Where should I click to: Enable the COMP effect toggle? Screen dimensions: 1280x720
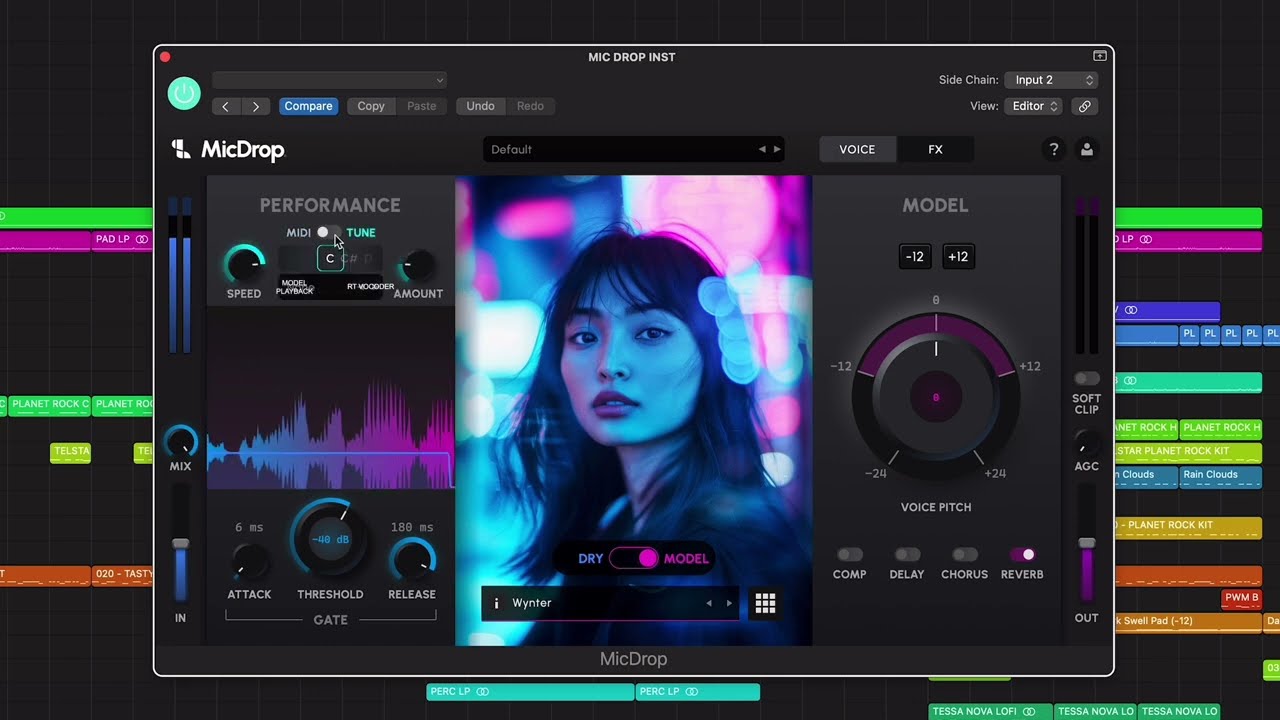(849, 554)
